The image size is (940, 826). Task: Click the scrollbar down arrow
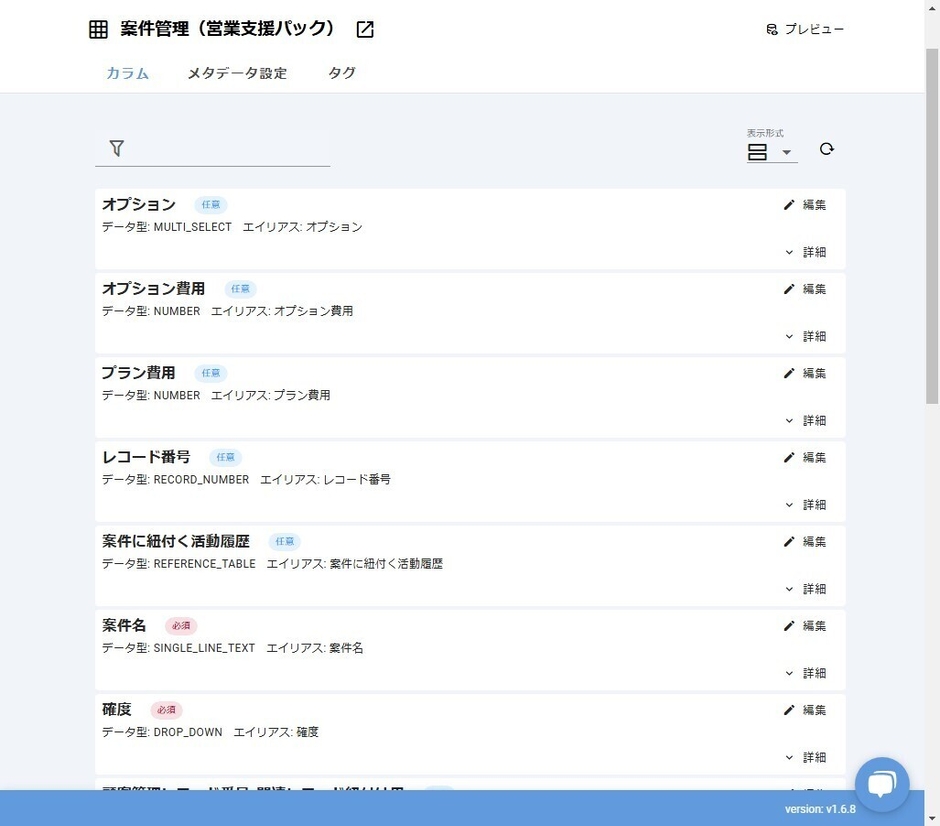tap(932, 818)
